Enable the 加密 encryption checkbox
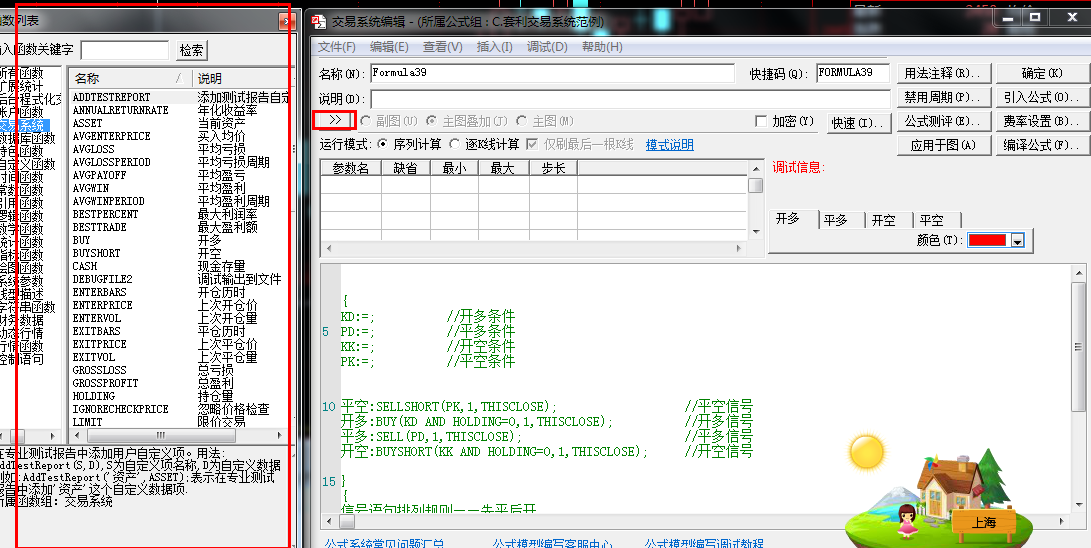 [x=761, y=121]
